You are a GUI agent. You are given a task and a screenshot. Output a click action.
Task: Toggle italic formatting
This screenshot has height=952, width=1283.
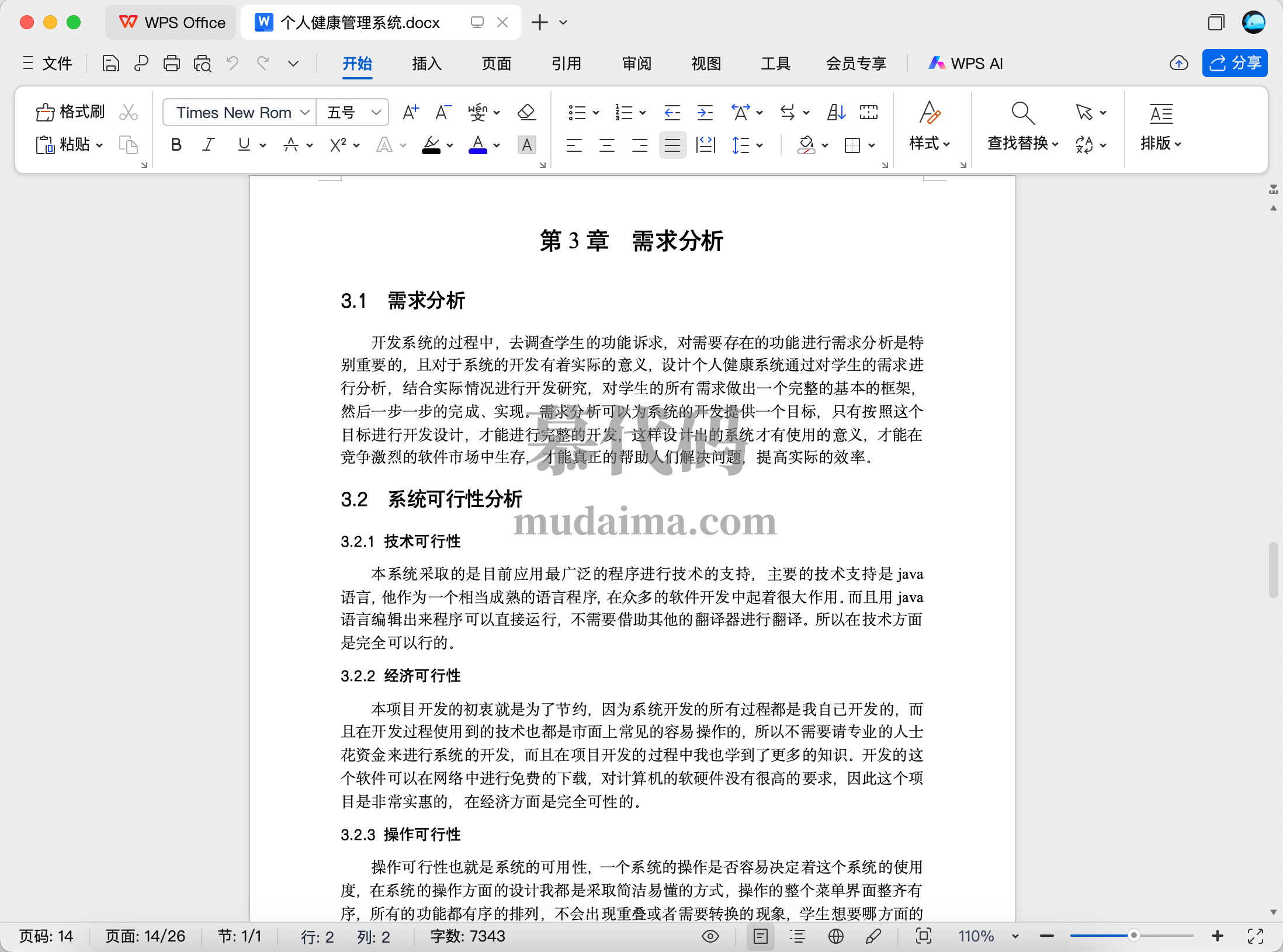coord(209,144)
